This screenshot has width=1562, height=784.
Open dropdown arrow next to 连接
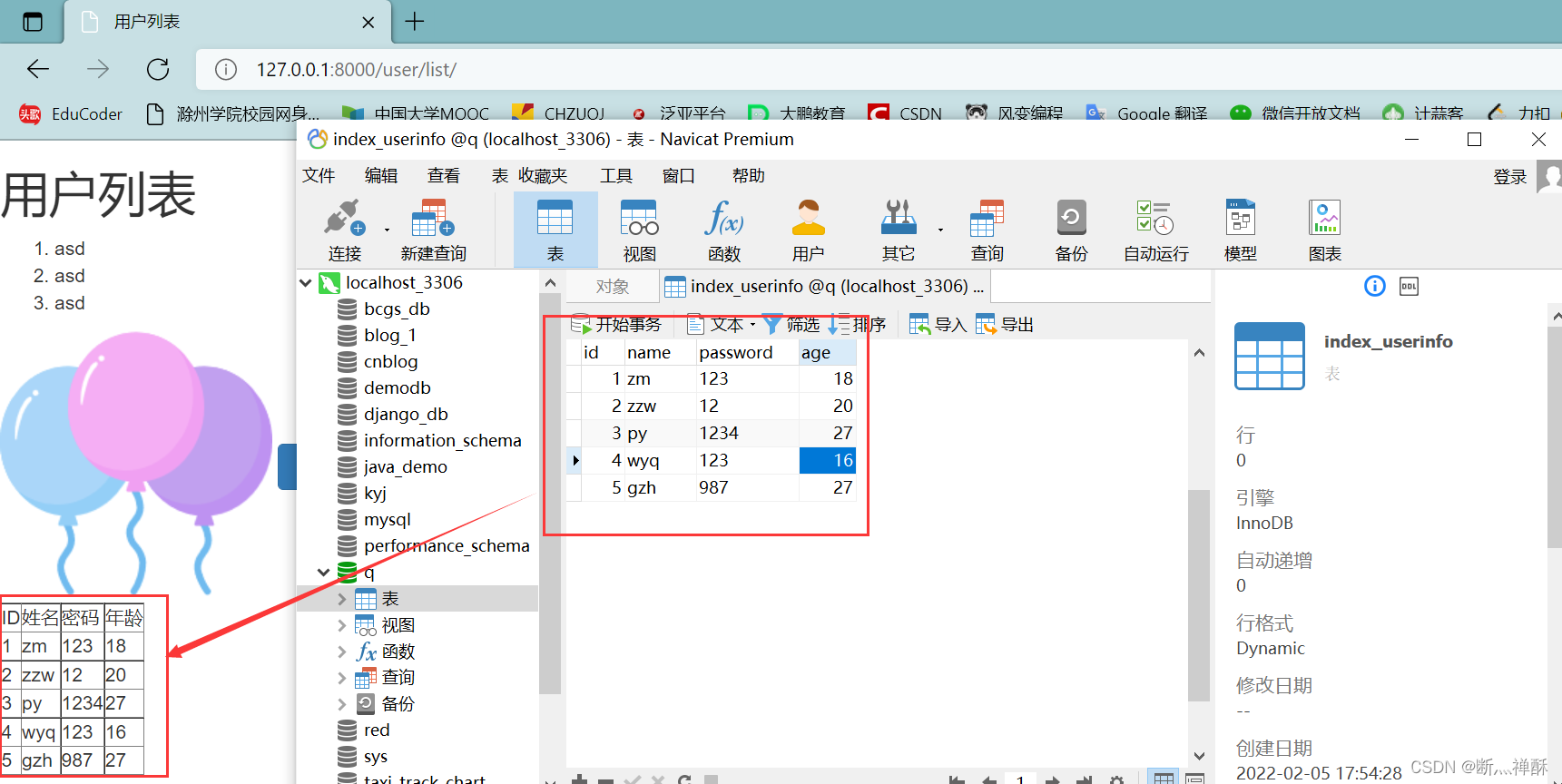click(x=387, y=230)
